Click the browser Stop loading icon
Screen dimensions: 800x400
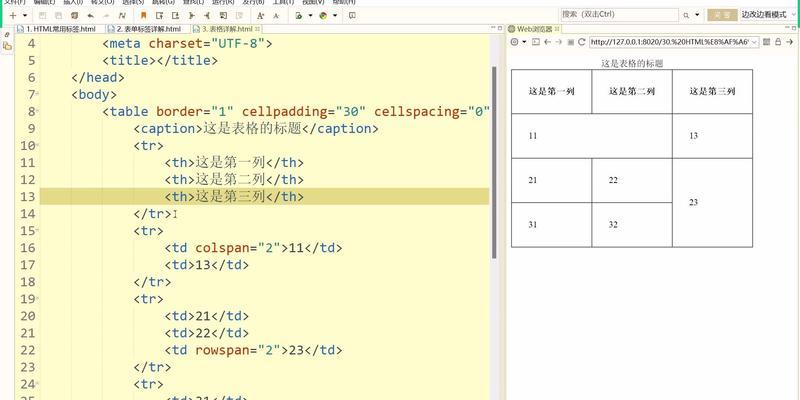pos(570,42)
